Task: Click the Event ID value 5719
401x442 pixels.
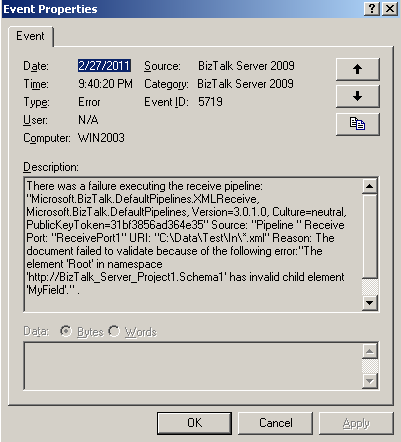Action: (x=210, y=102)
